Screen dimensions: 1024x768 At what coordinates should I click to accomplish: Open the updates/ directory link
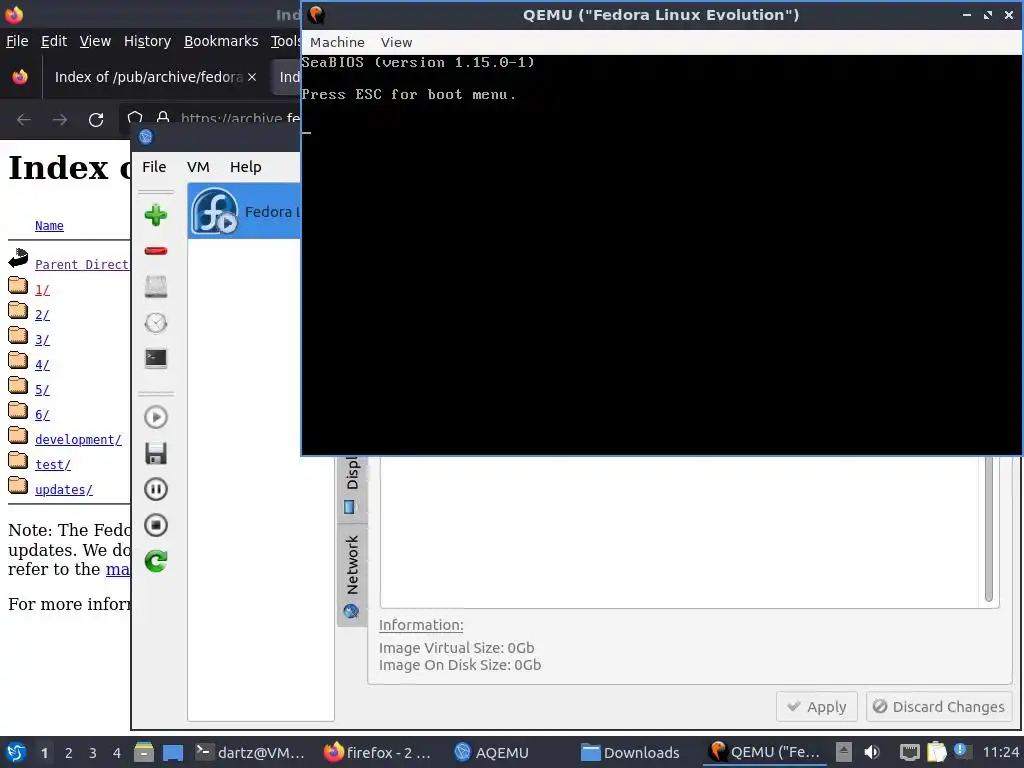63,489
